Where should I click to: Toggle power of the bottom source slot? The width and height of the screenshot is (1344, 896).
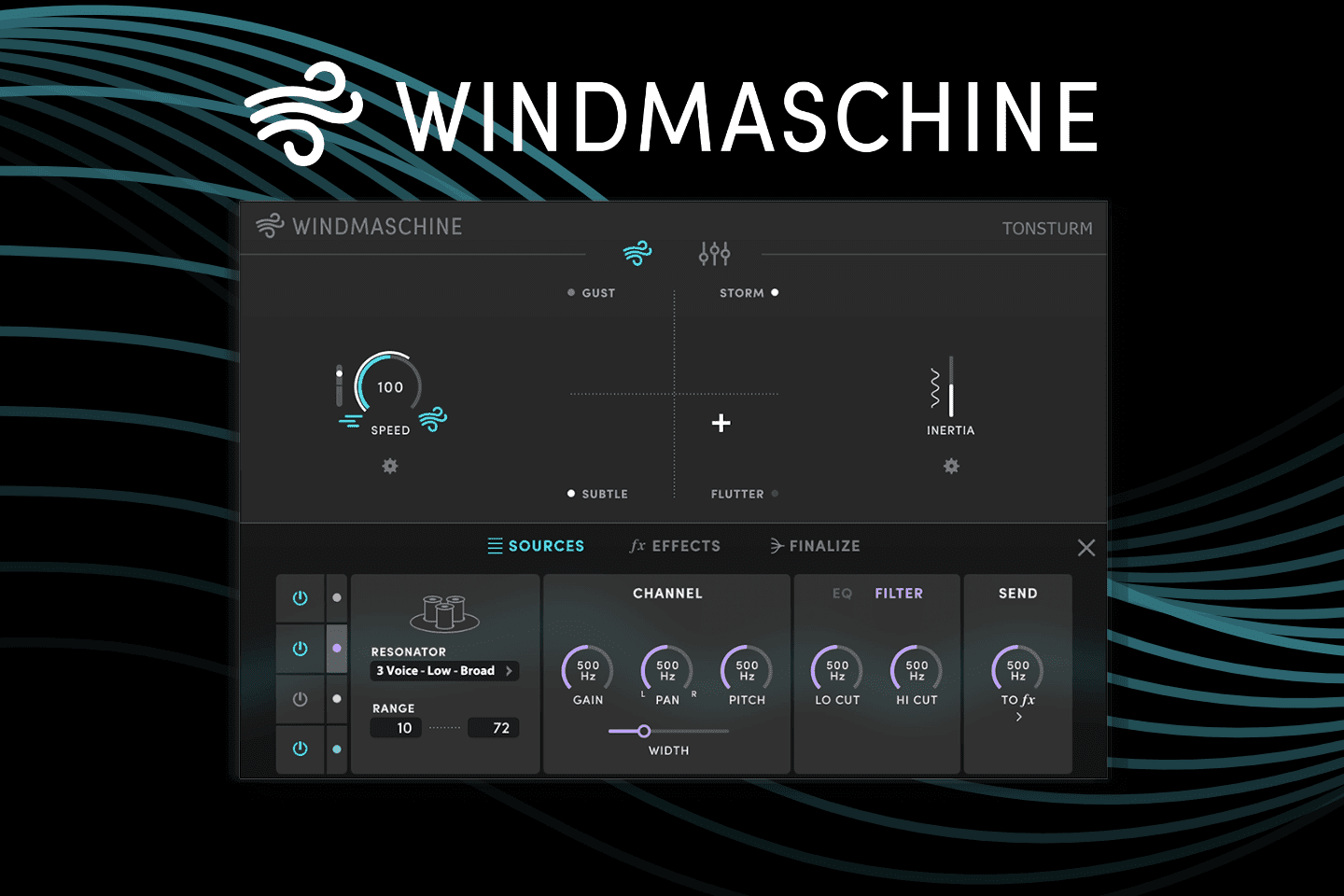(300, 748)
